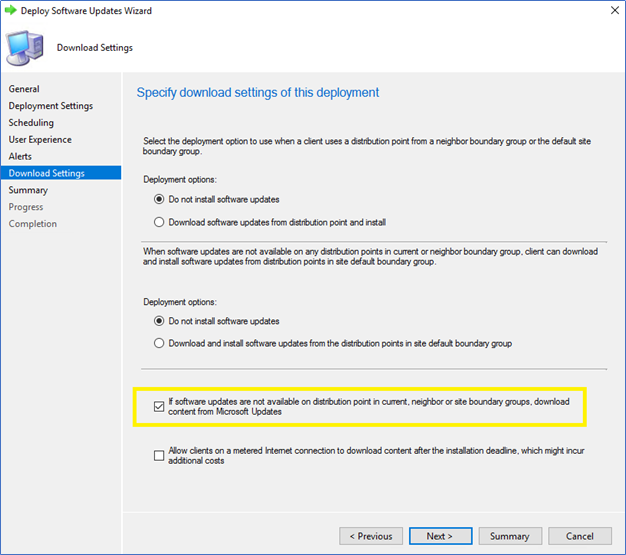
Task: Click the green arrow wizard title icon
Action: click(x=10, y=10)
